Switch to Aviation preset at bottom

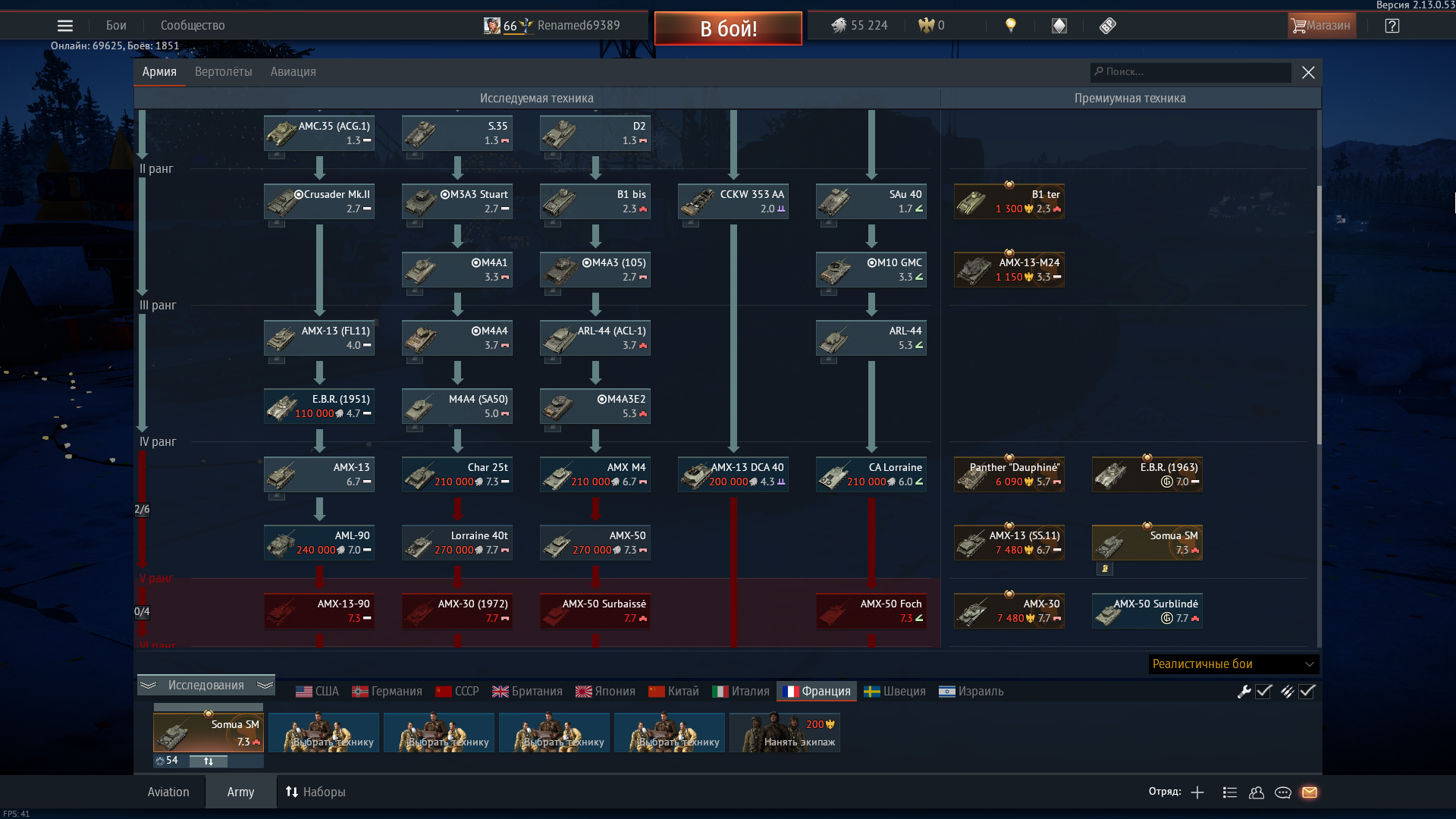[x=168, y=792]
